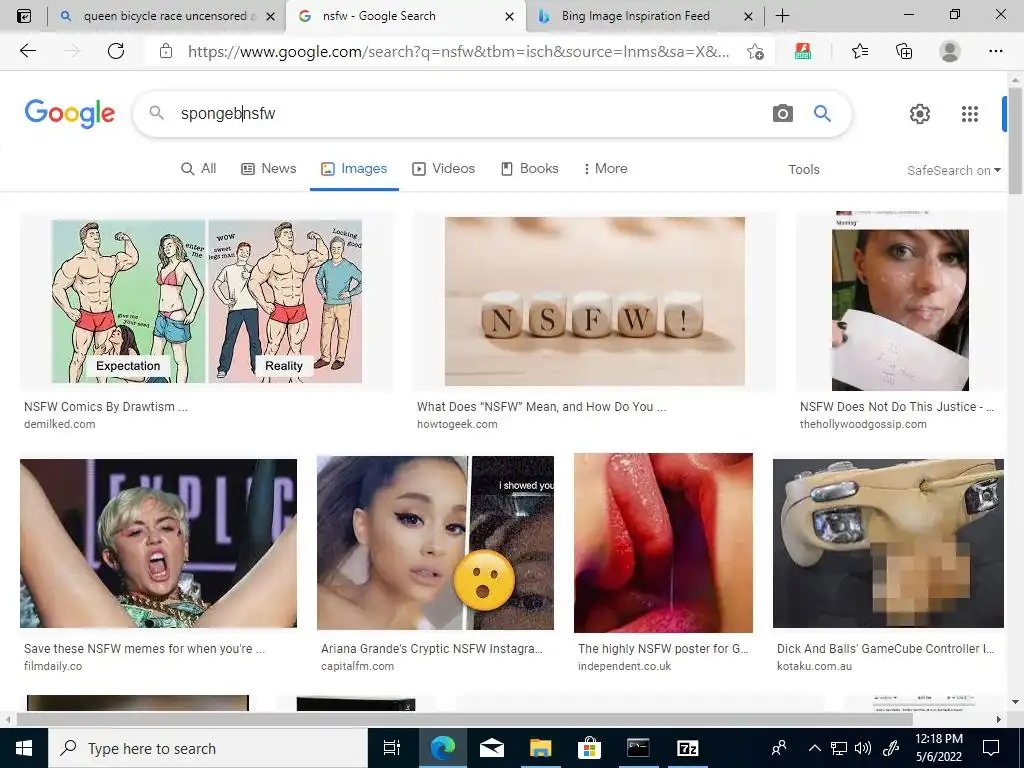Select the Books results tab
Screen dimensions: 1024x768
(x=530, y=168)
